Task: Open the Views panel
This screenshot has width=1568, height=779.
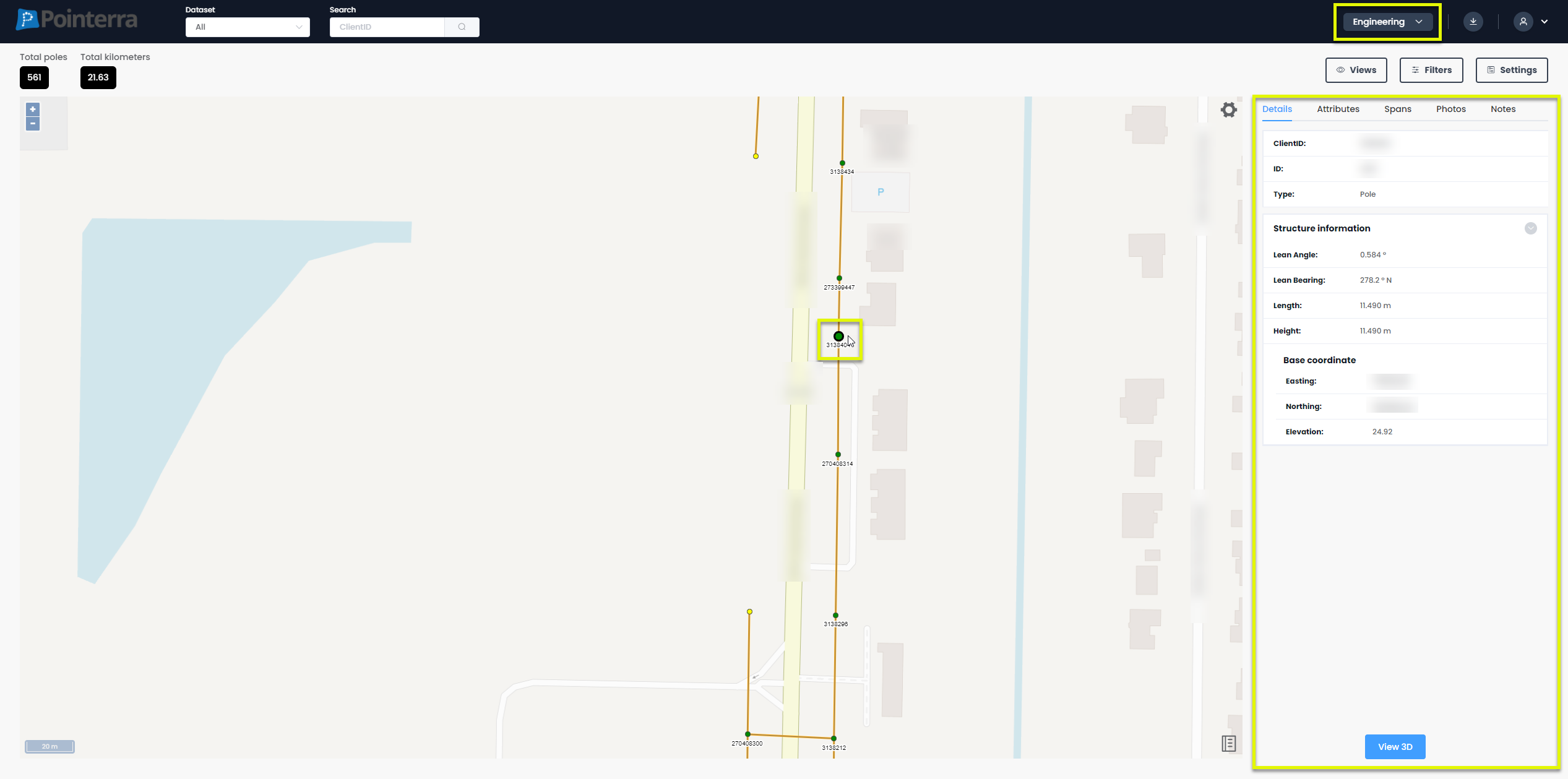Action: [1356, 70]
